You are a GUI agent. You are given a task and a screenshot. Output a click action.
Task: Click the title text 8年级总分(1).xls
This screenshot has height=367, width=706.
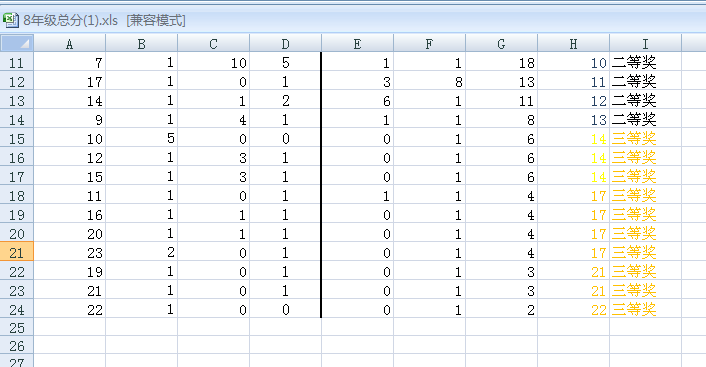pyautogui.click(x=71, y=20)
